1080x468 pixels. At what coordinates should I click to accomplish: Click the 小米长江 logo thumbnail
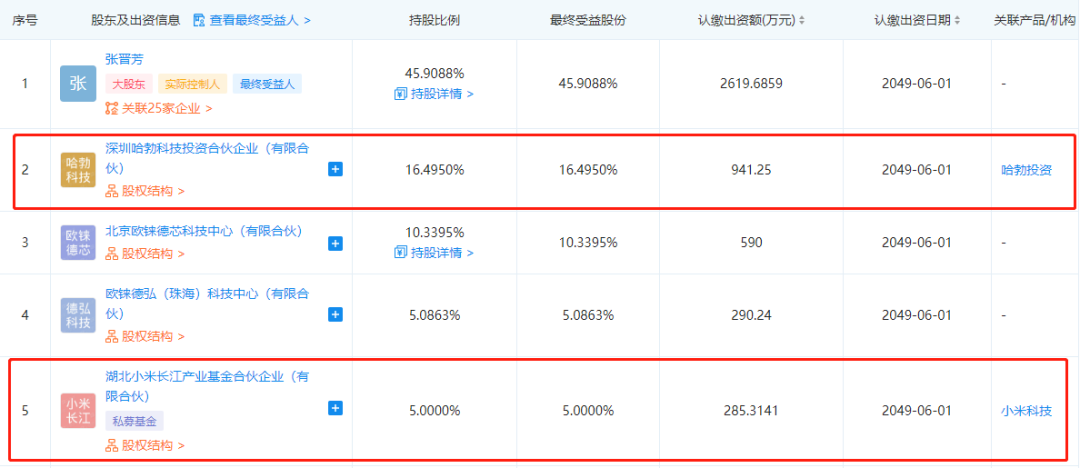78,410
